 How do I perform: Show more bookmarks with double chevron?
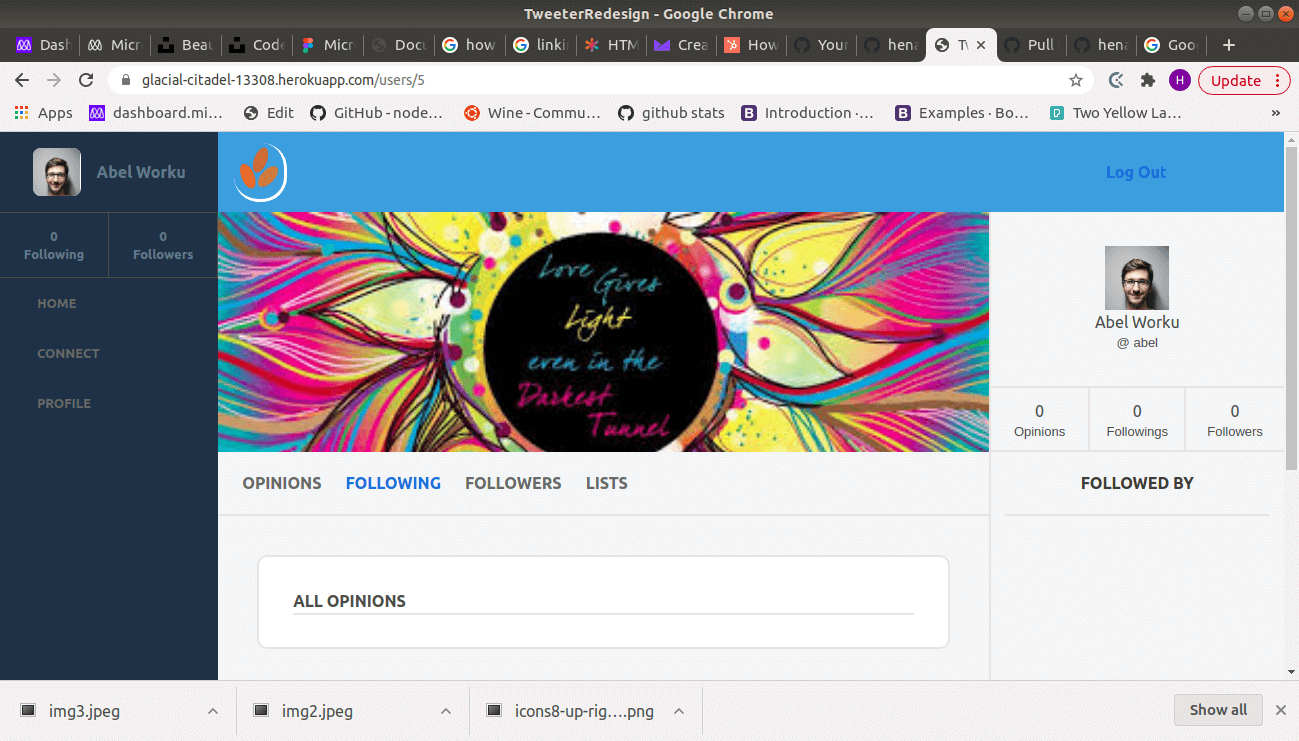tap(1276, 113)
